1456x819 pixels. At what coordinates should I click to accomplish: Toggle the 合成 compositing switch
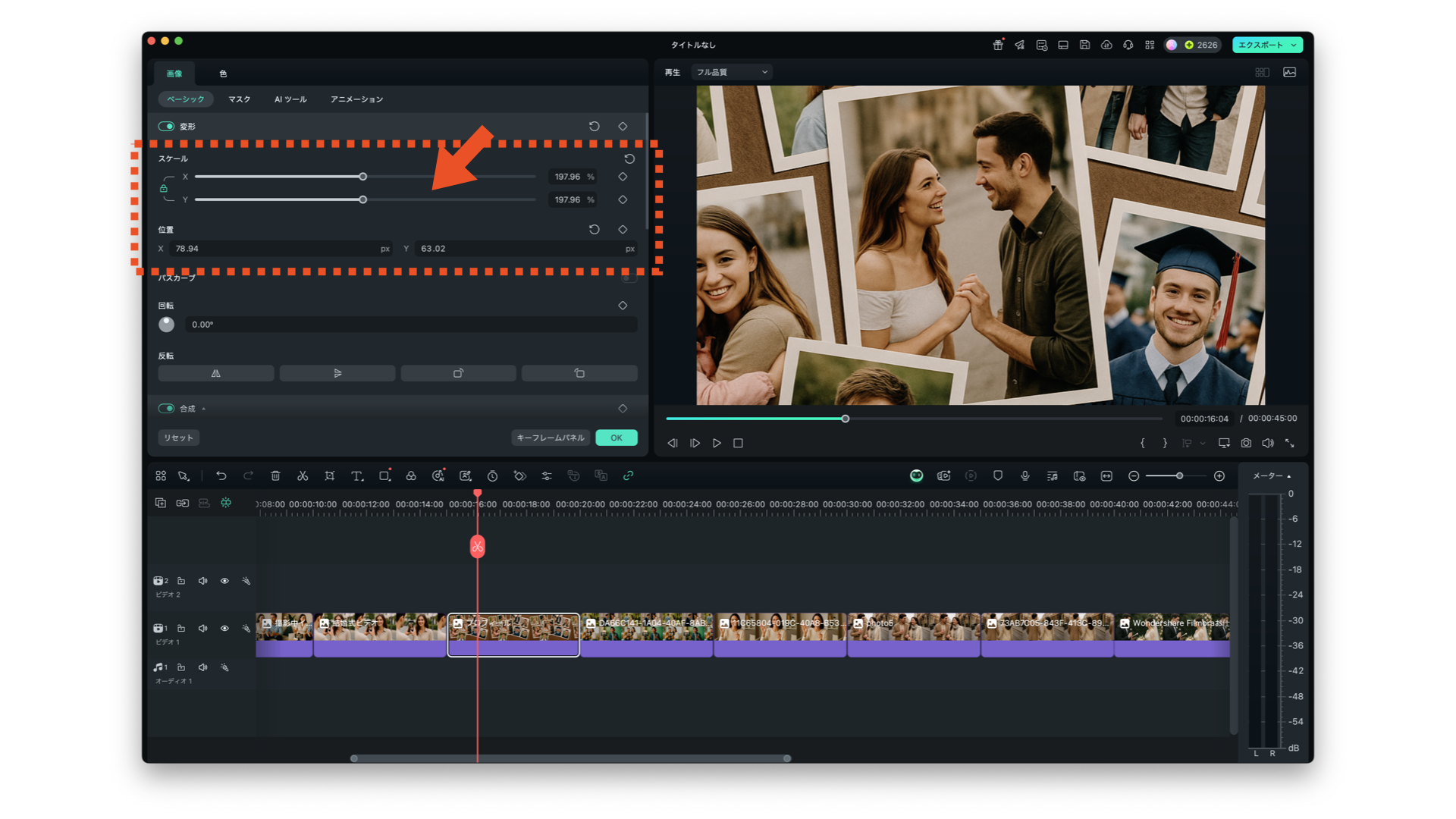click(x=166, y=408)
